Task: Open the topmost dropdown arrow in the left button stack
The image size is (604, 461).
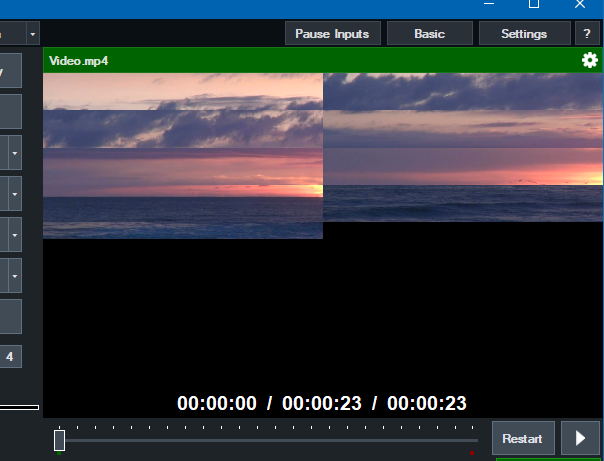Action: 15,155
